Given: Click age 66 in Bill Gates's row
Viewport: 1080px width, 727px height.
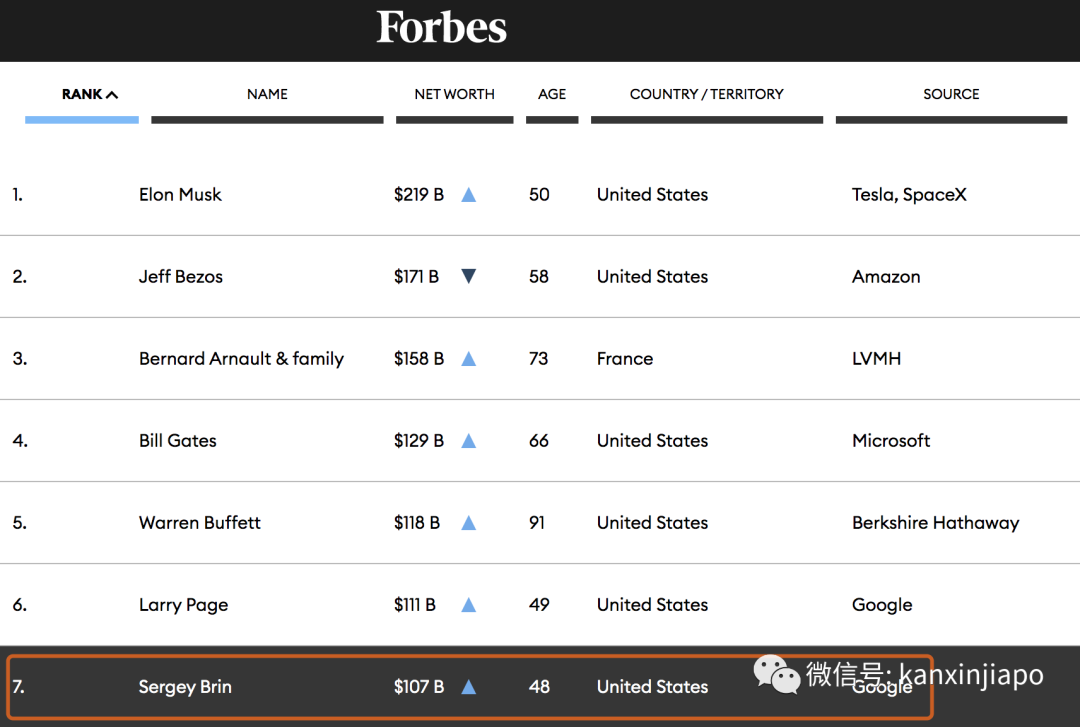Looking at the screenshot, I should point(539,440).
